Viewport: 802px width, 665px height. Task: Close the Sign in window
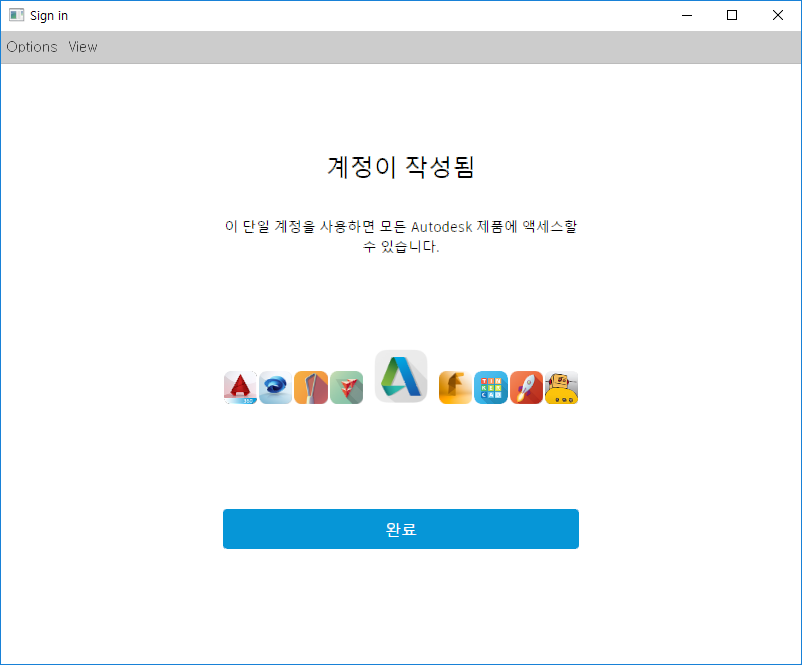[x=777, y=15]
